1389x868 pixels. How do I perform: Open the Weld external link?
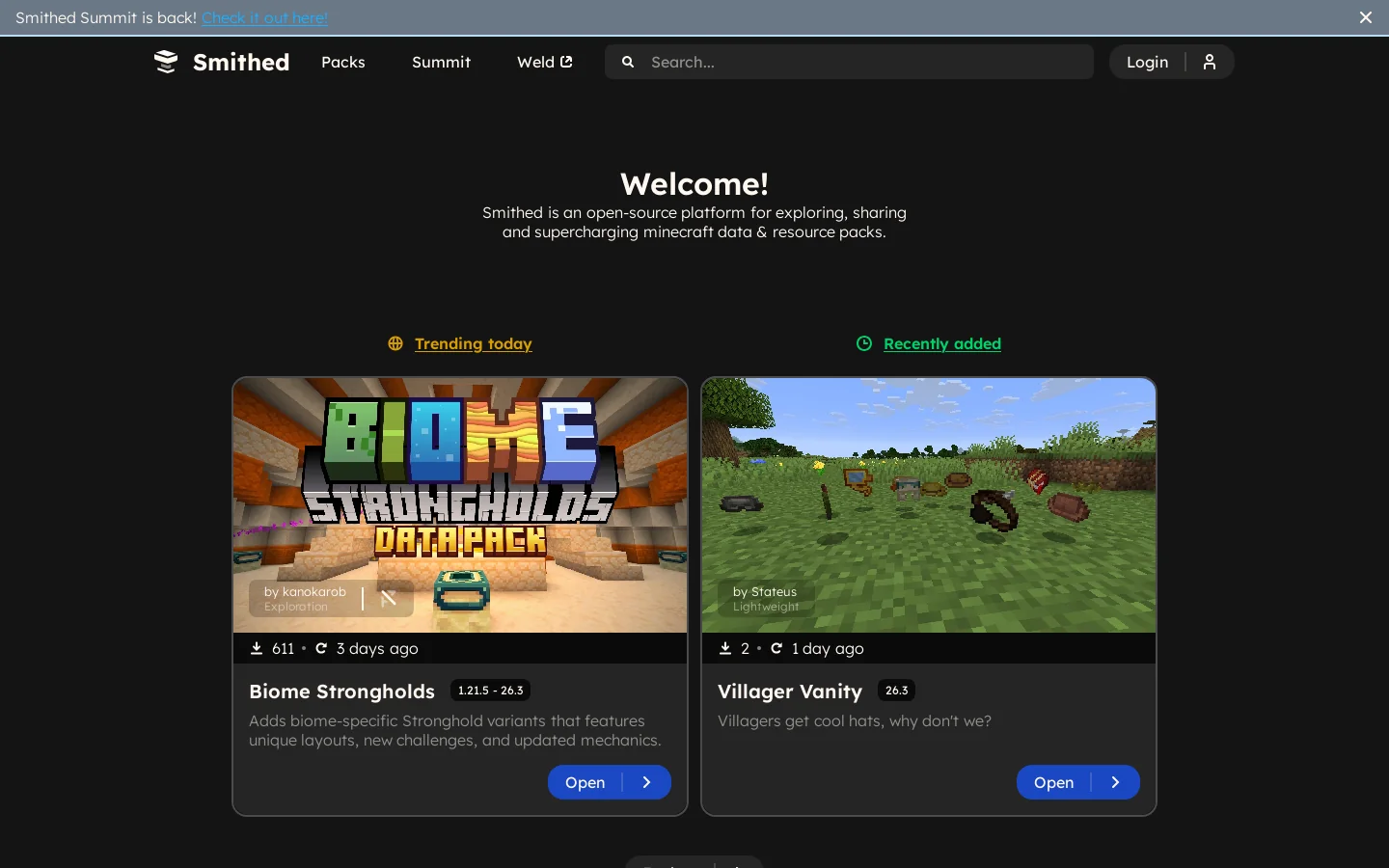tap(545, 62)
